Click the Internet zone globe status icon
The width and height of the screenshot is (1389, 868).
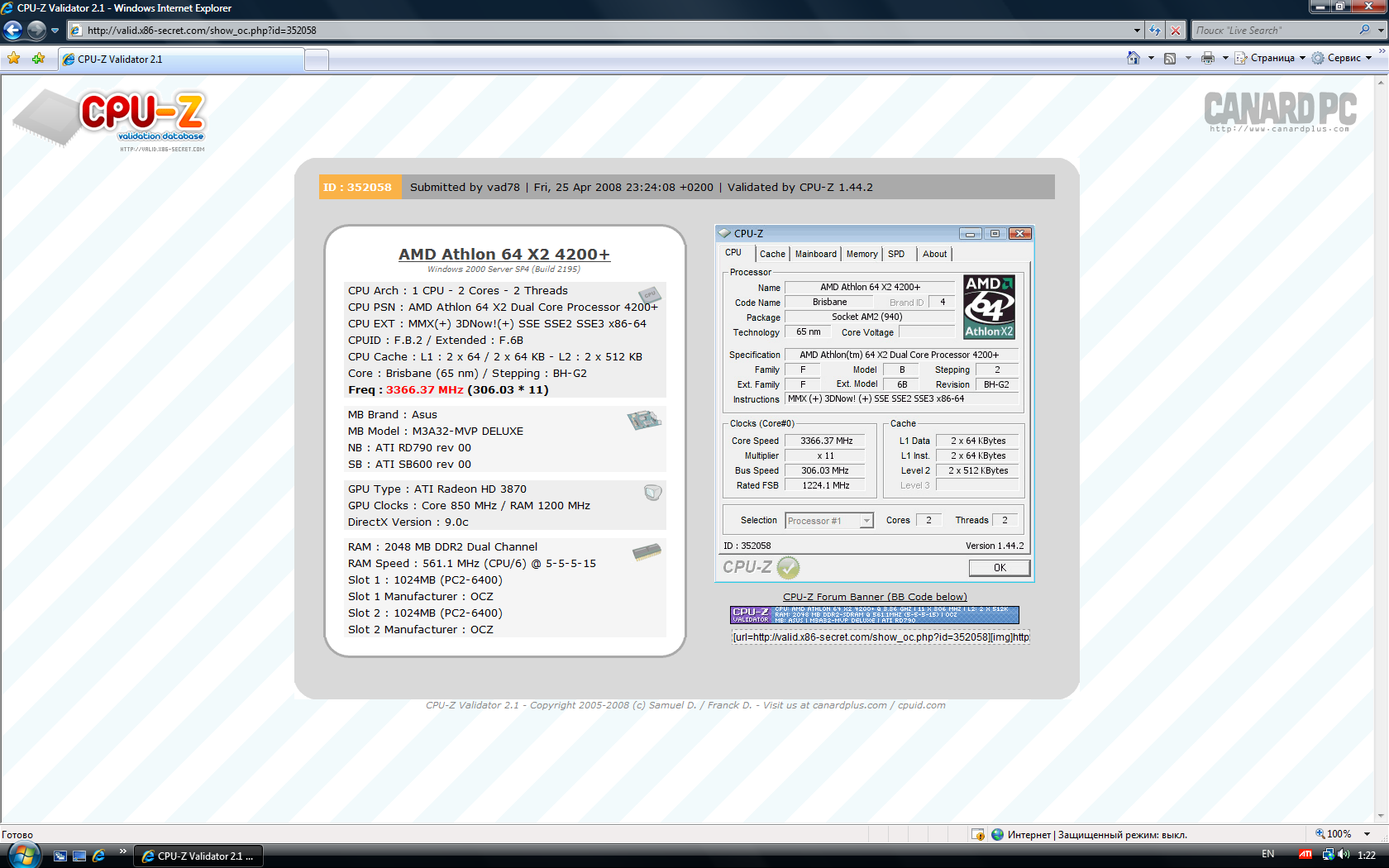click(997, 835)
